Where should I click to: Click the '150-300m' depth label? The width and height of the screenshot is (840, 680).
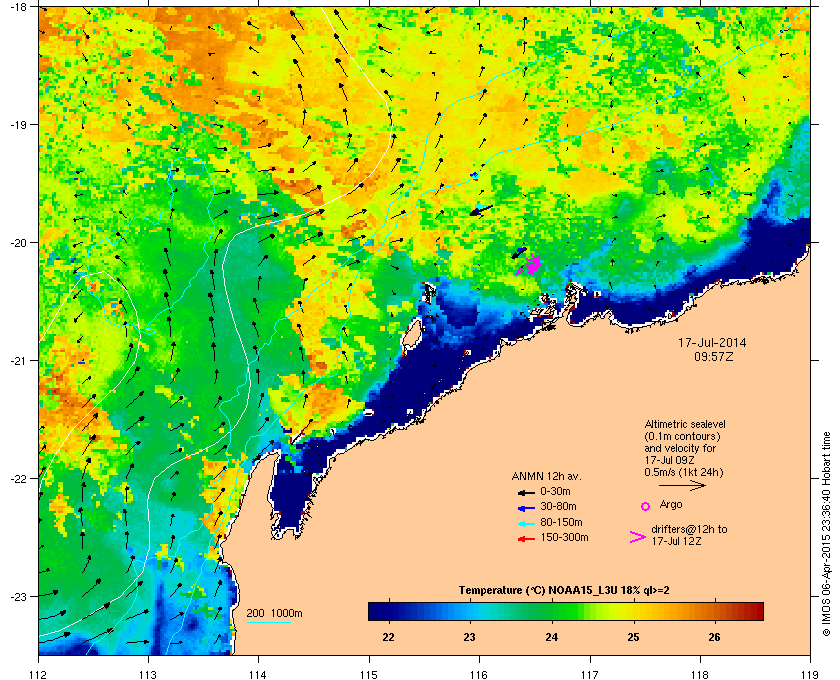(564, 537)
